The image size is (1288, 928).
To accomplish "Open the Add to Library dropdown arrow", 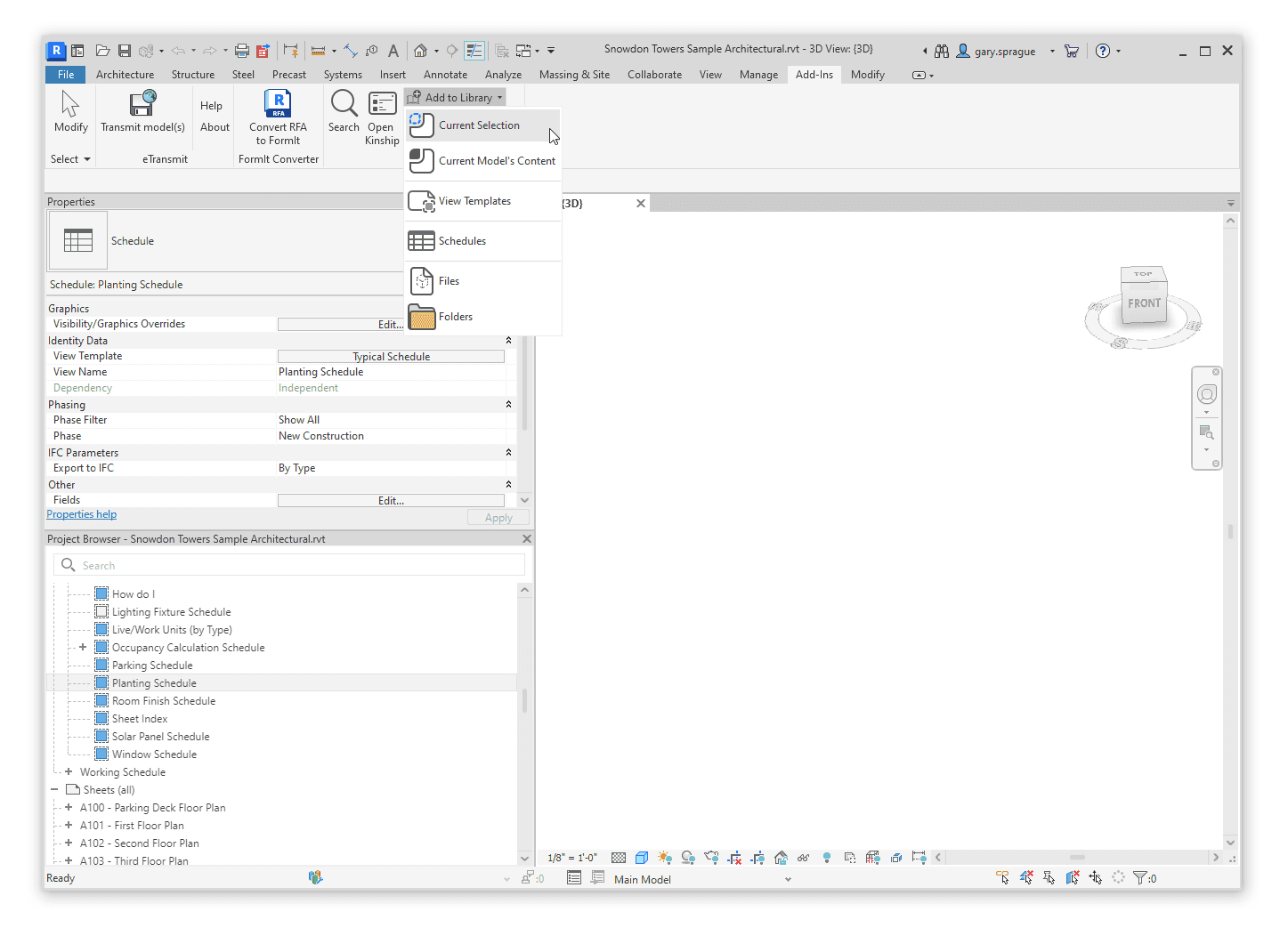I will point(498,96).
